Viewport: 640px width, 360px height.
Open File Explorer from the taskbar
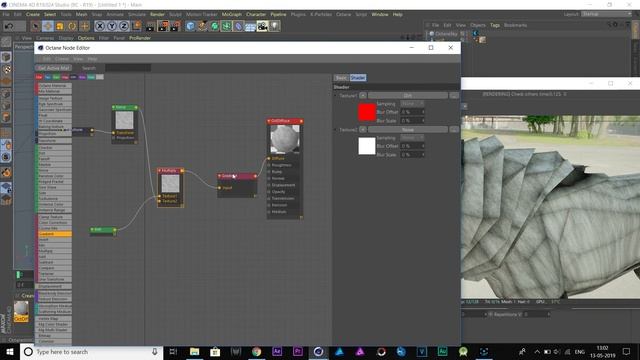(x=194, y=351)
